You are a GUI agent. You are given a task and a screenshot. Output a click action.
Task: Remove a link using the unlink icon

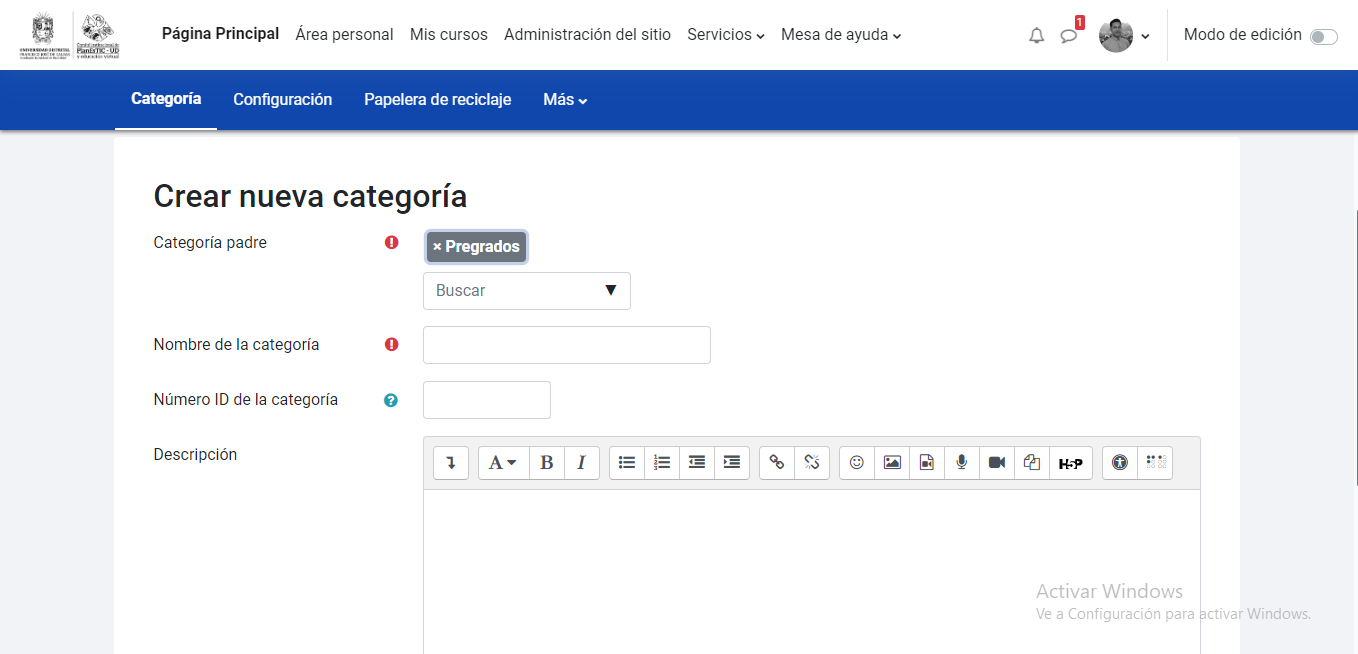(x=811, y=462)
